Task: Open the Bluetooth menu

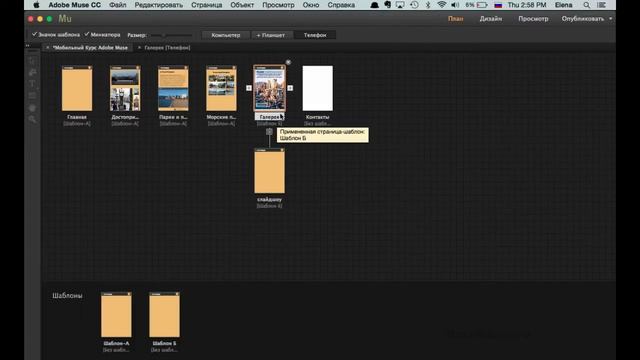Action: (x=428, y=5)
